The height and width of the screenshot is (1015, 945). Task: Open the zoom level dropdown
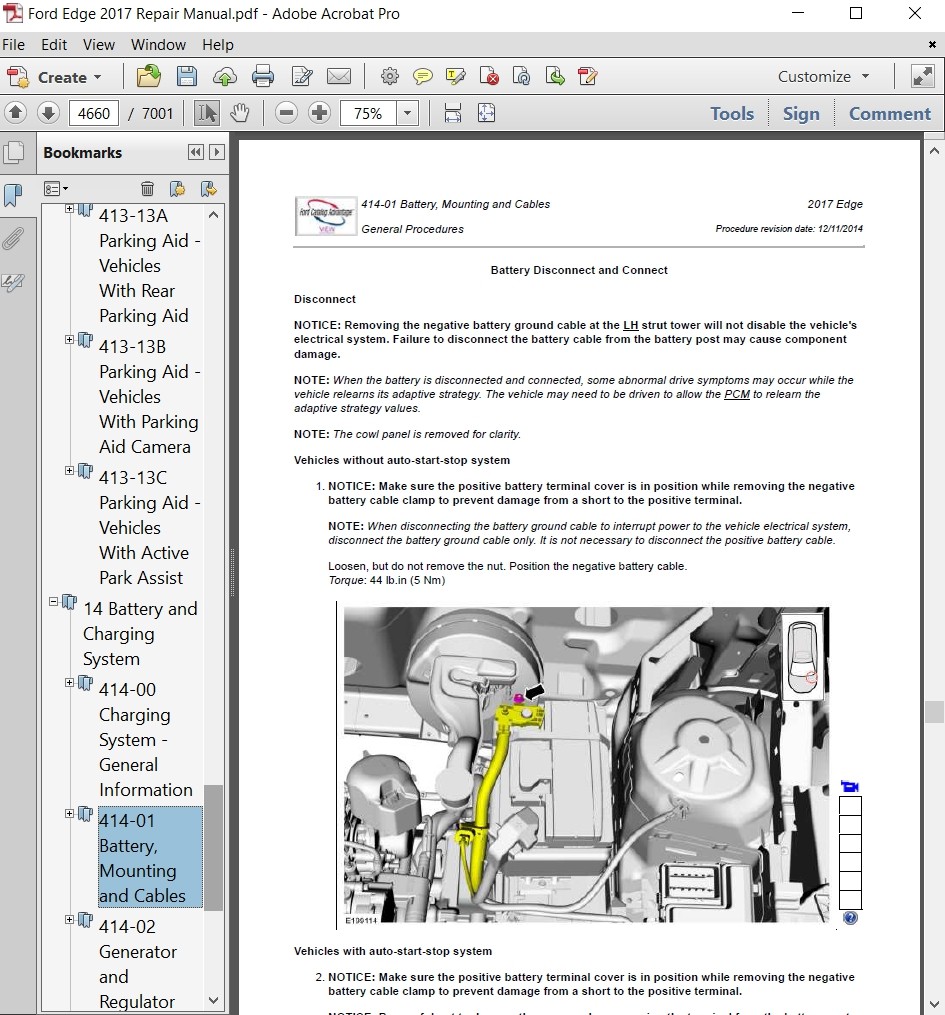[407, 113]
